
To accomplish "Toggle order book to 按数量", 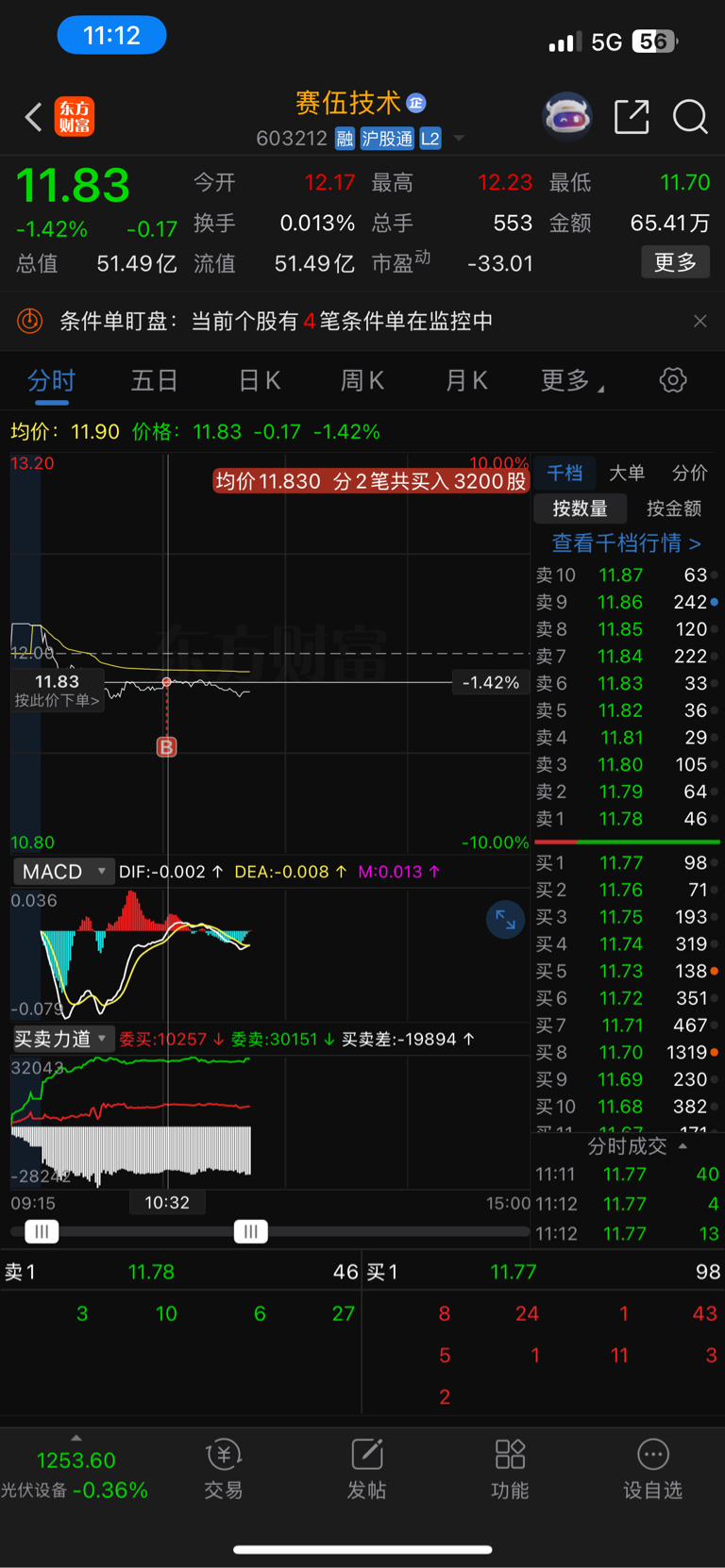I will 580,509.
